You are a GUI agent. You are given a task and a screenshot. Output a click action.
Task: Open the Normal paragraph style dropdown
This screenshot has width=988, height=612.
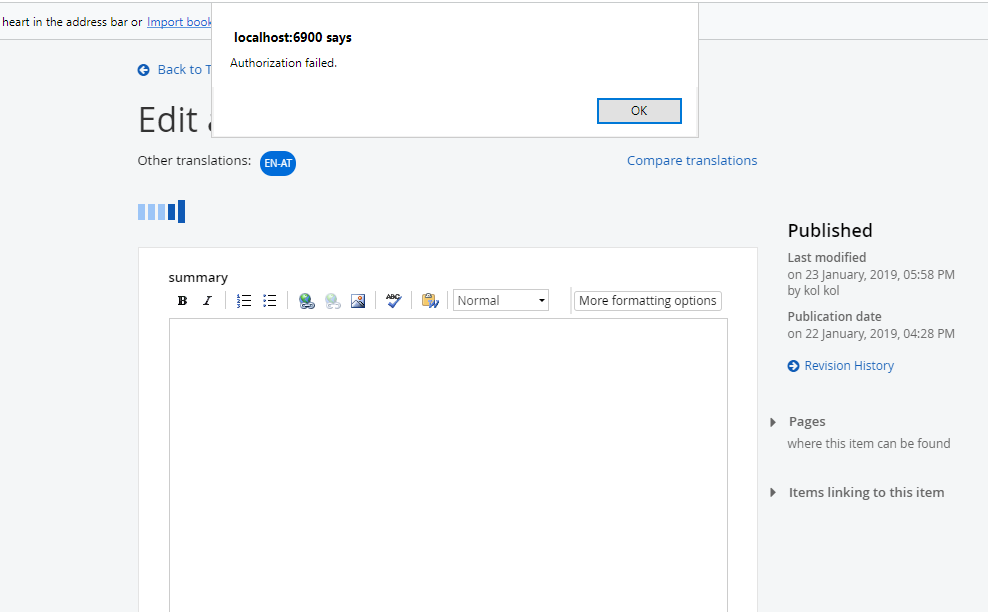point(501,301)
